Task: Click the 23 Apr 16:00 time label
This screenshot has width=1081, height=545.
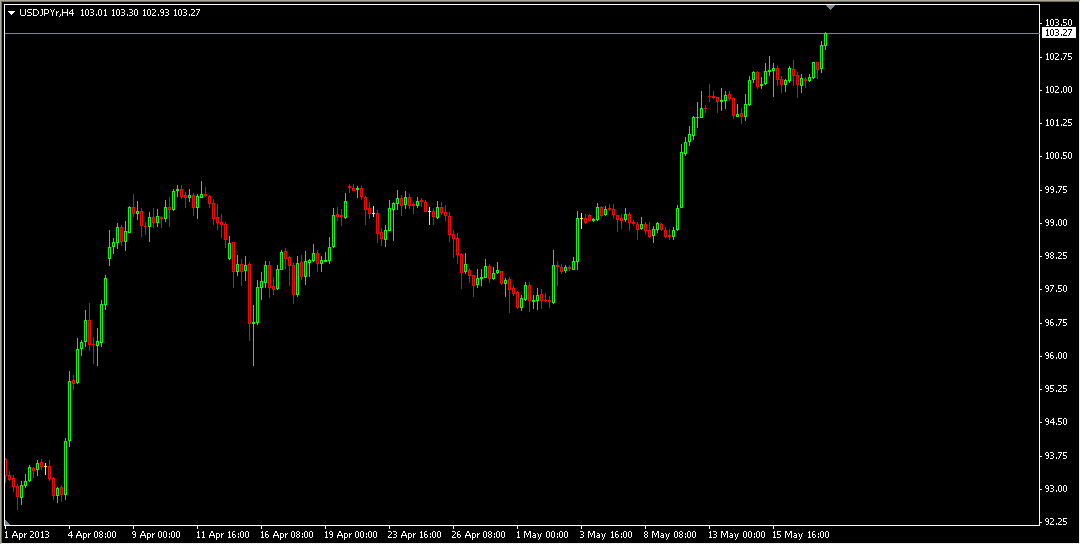Action: point(414,535)
